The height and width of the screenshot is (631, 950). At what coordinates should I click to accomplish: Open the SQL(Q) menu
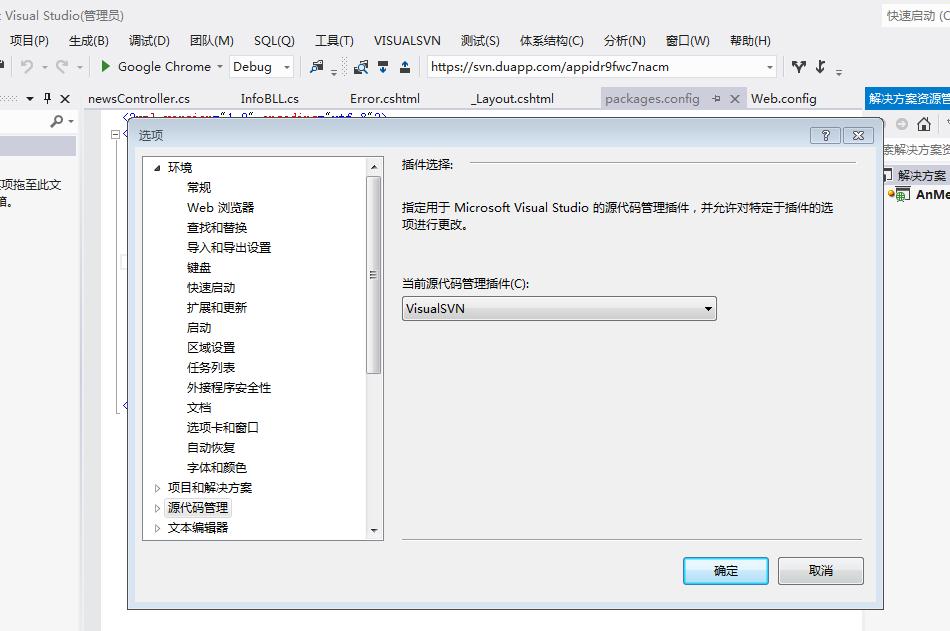tap(274, 41)
